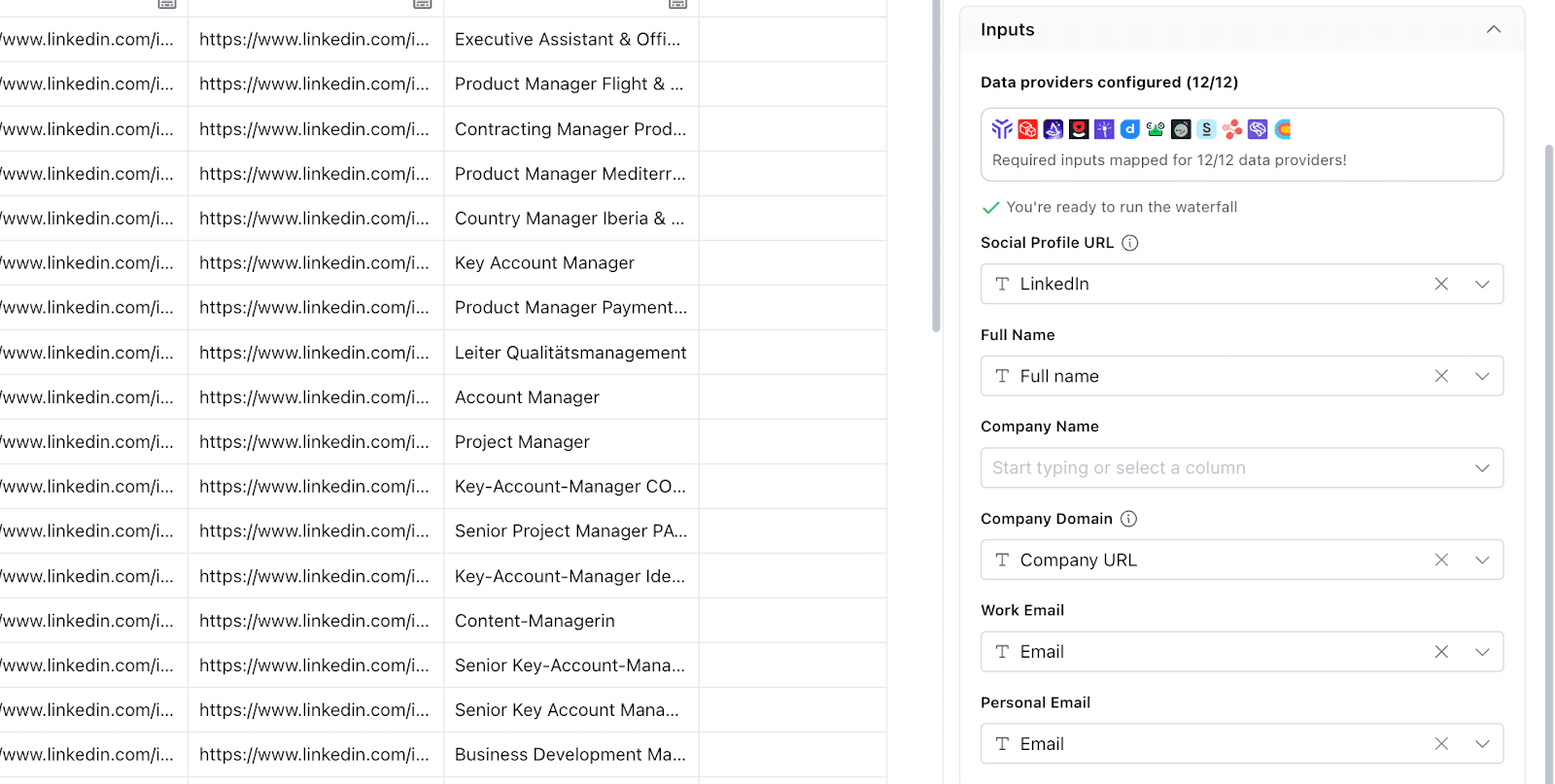Expand the Company Name column dropdown
The height and width of the screenshot is (784, 1555).
pos(1482,468)
